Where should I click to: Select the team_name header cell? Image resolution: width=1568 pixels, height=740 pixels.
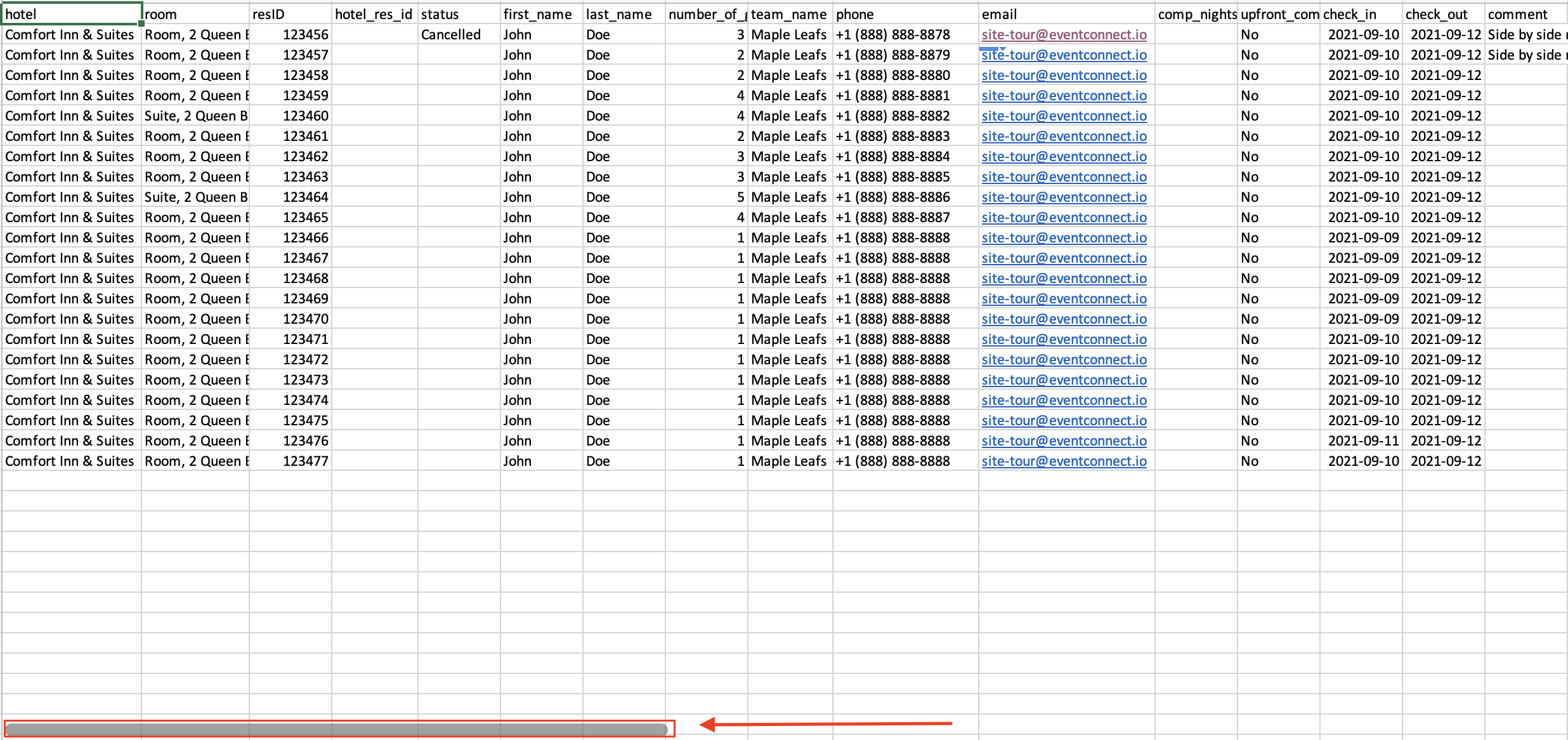pyautogui.click(x=789, y=14)
